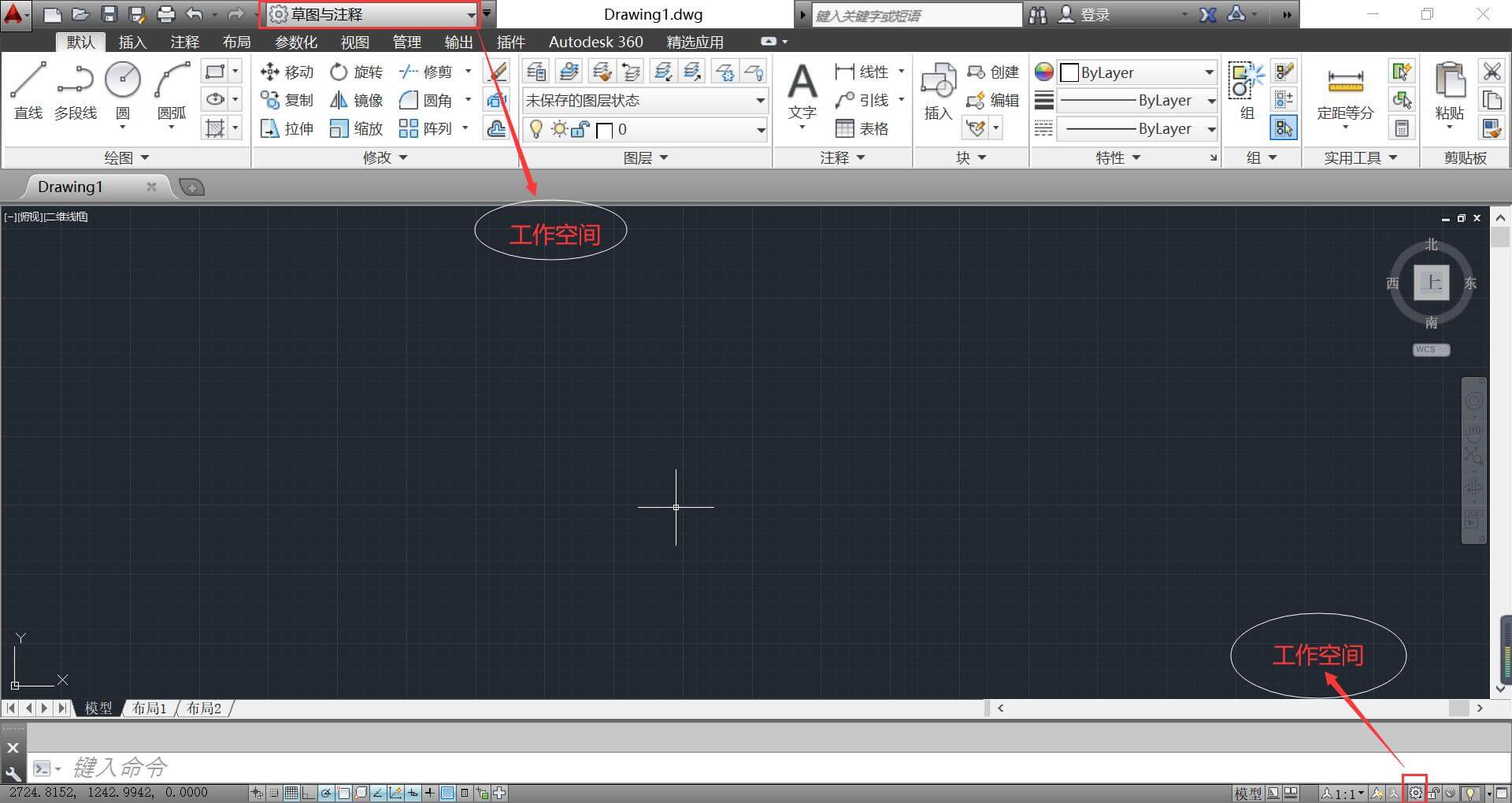Open the ByLayer lineweight dropdown
Image resolution: width=1512 pixels, height=803 pixels.
point(1137,100)
